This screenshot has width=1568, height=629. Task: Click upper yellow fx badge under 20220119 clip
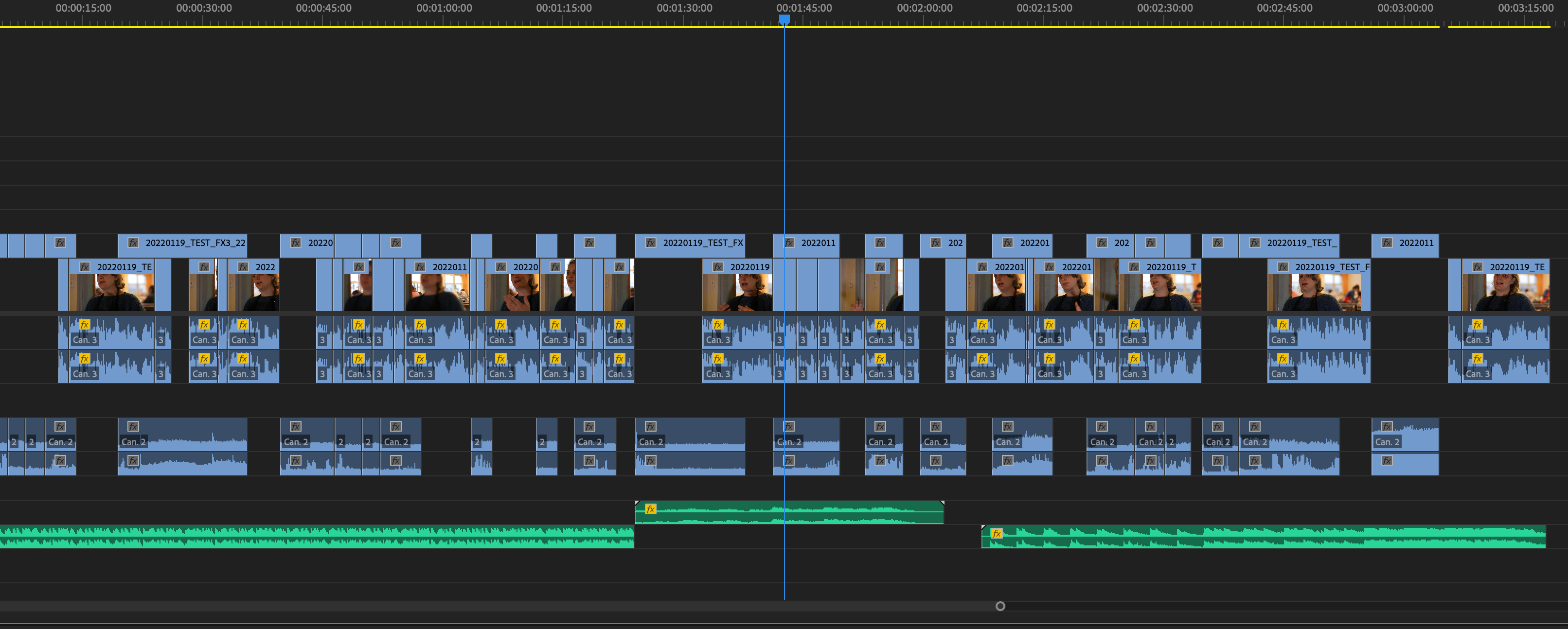(x=718, y=325)
